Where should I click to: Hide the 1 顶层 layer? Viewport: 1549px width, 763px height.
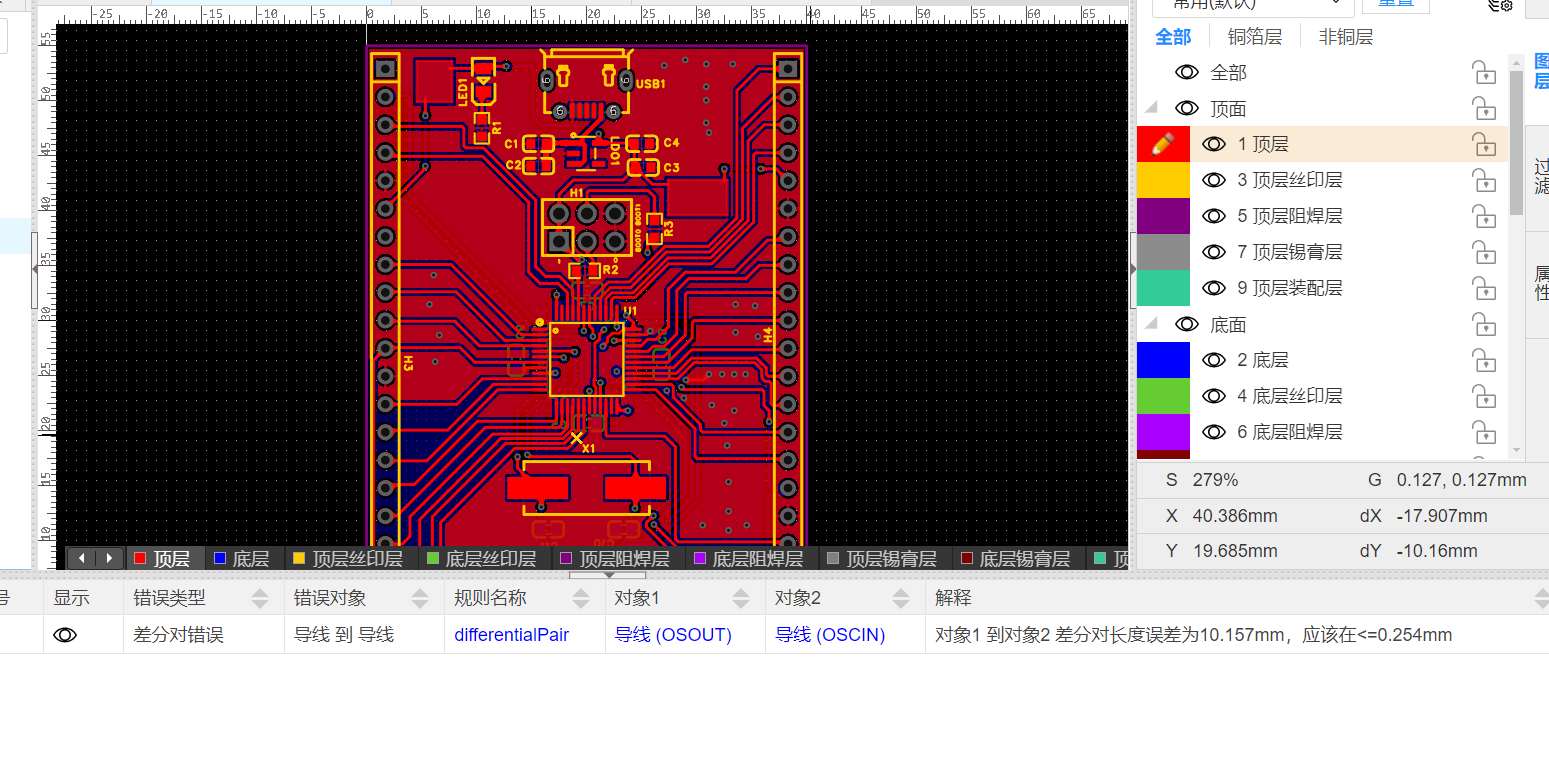pyautogui.click(x=1214, y=144)
